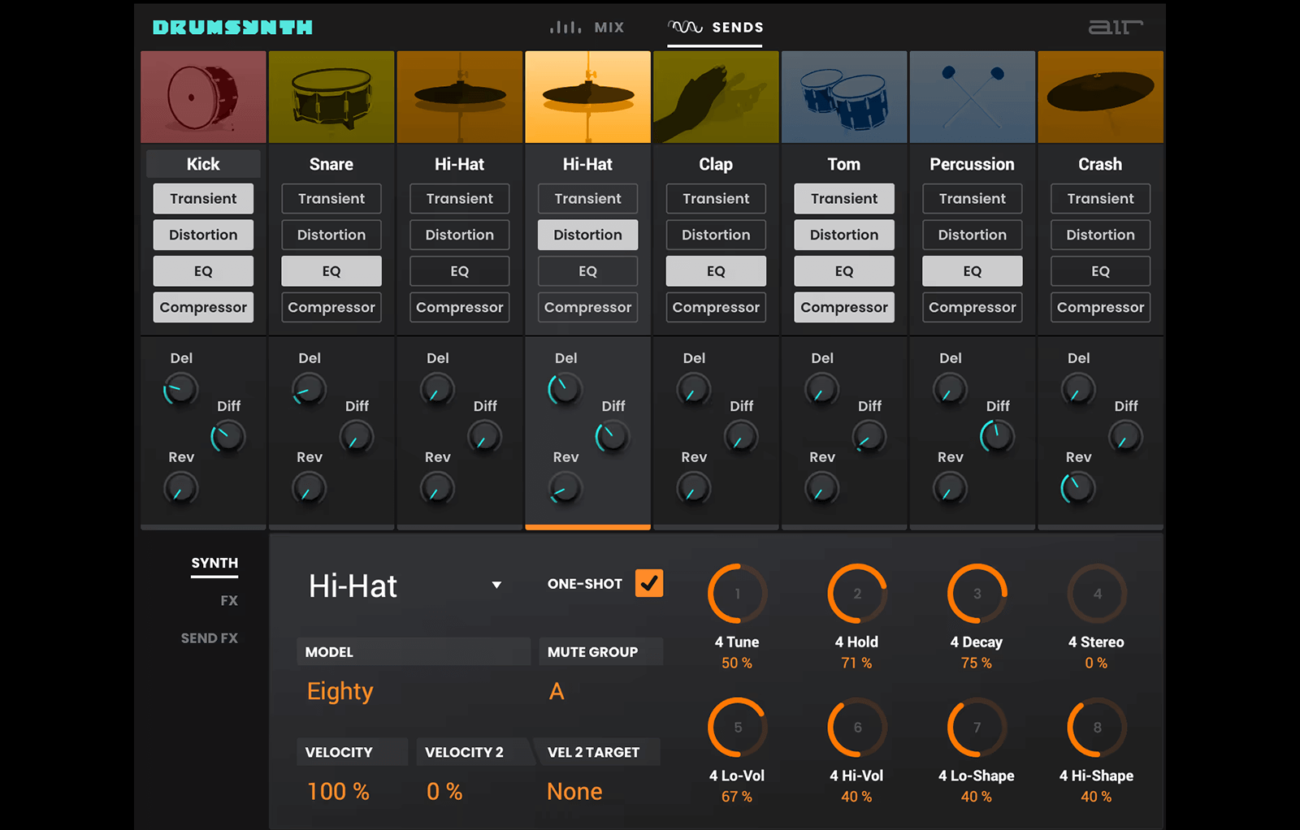This screenshot has height=830, width=1300.
Task: Select the Percussion channel name
Action: coord(972,164)
